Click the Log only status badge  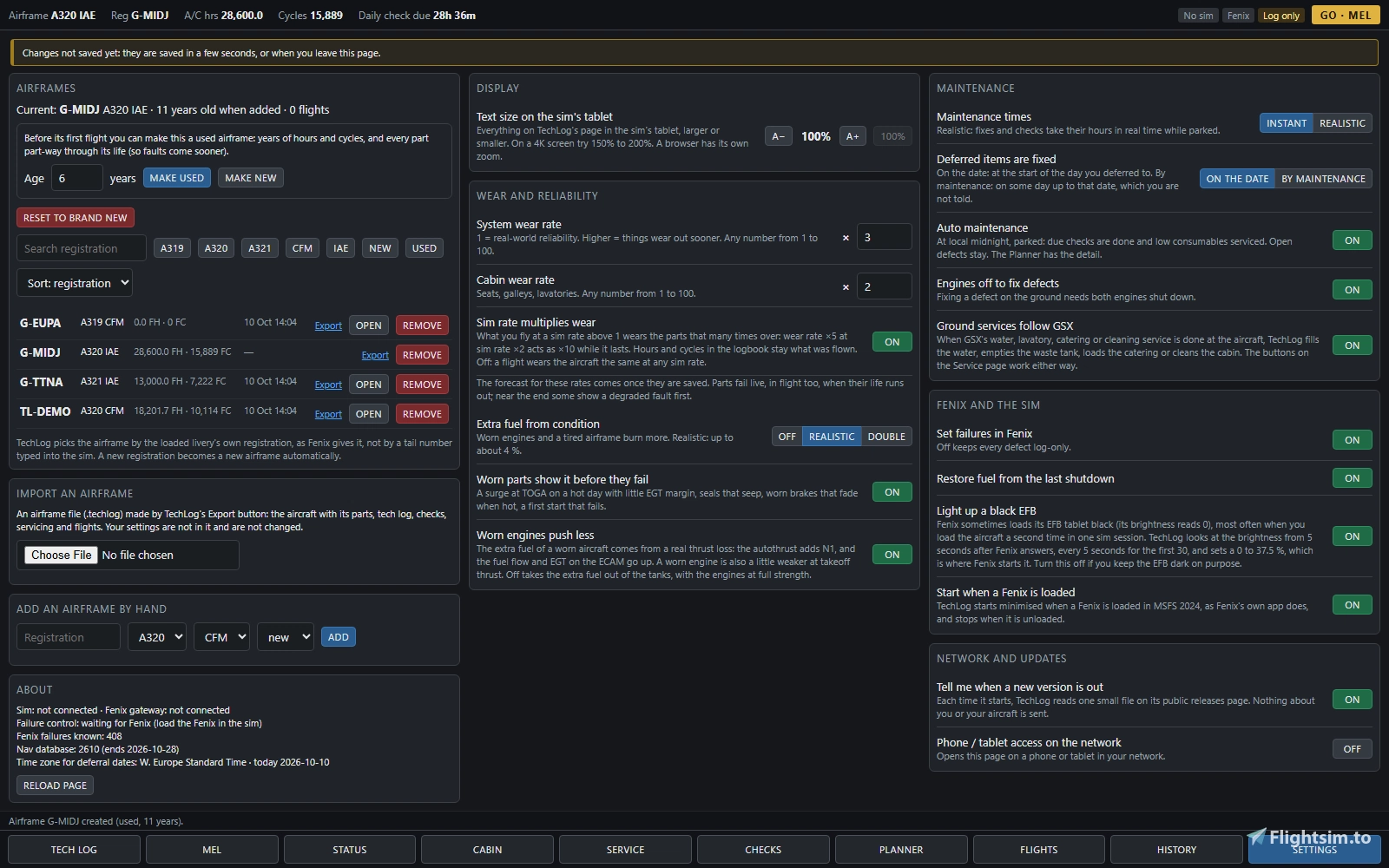point(1280,16)
